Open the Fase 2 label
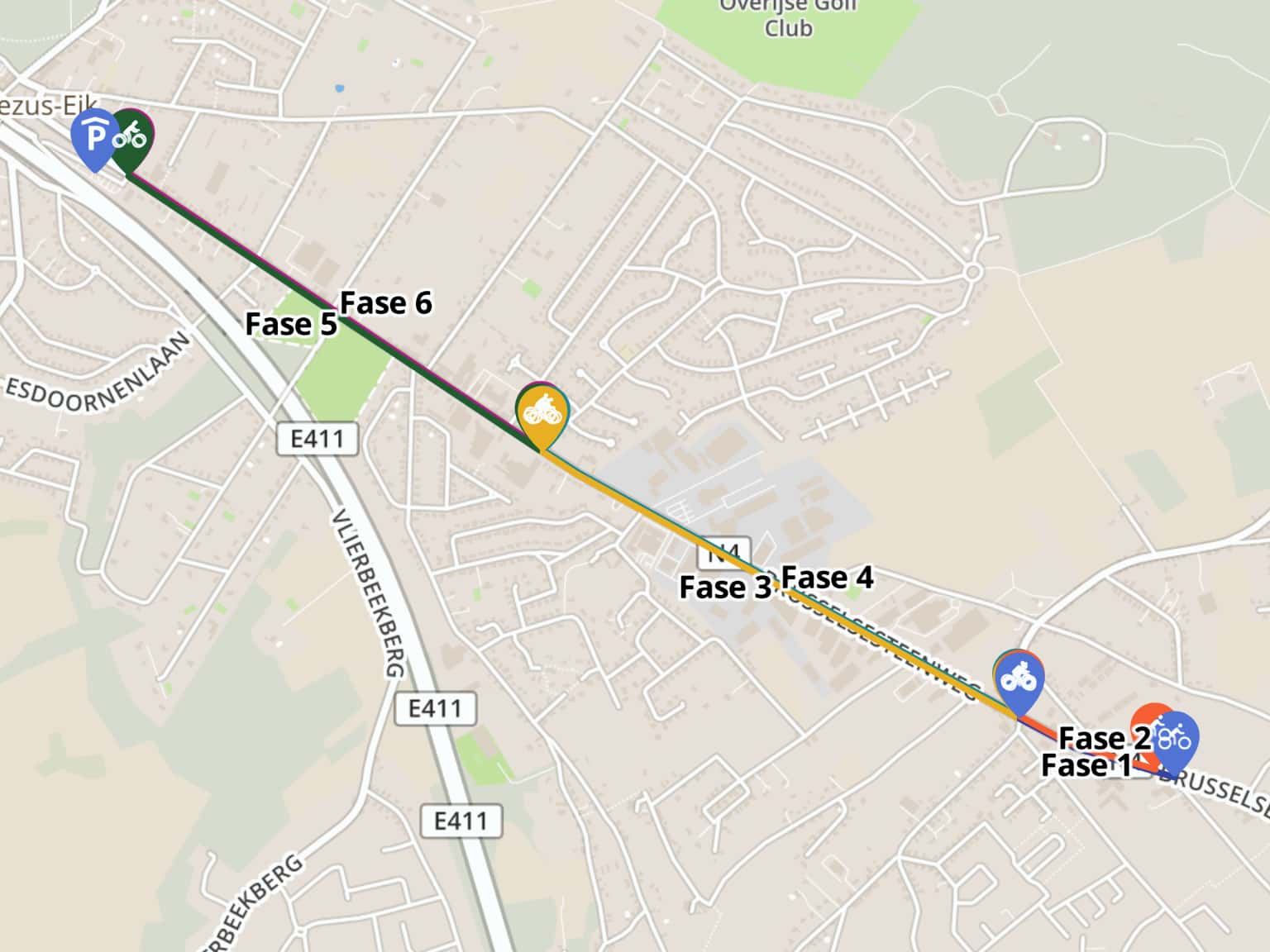1270x952 pixels. (x=1104, y=737)
